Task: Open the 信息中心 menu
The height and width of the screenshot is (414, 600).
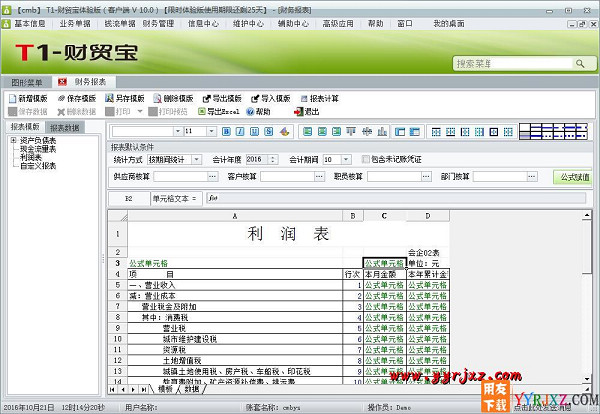Action: click(203, 24)
